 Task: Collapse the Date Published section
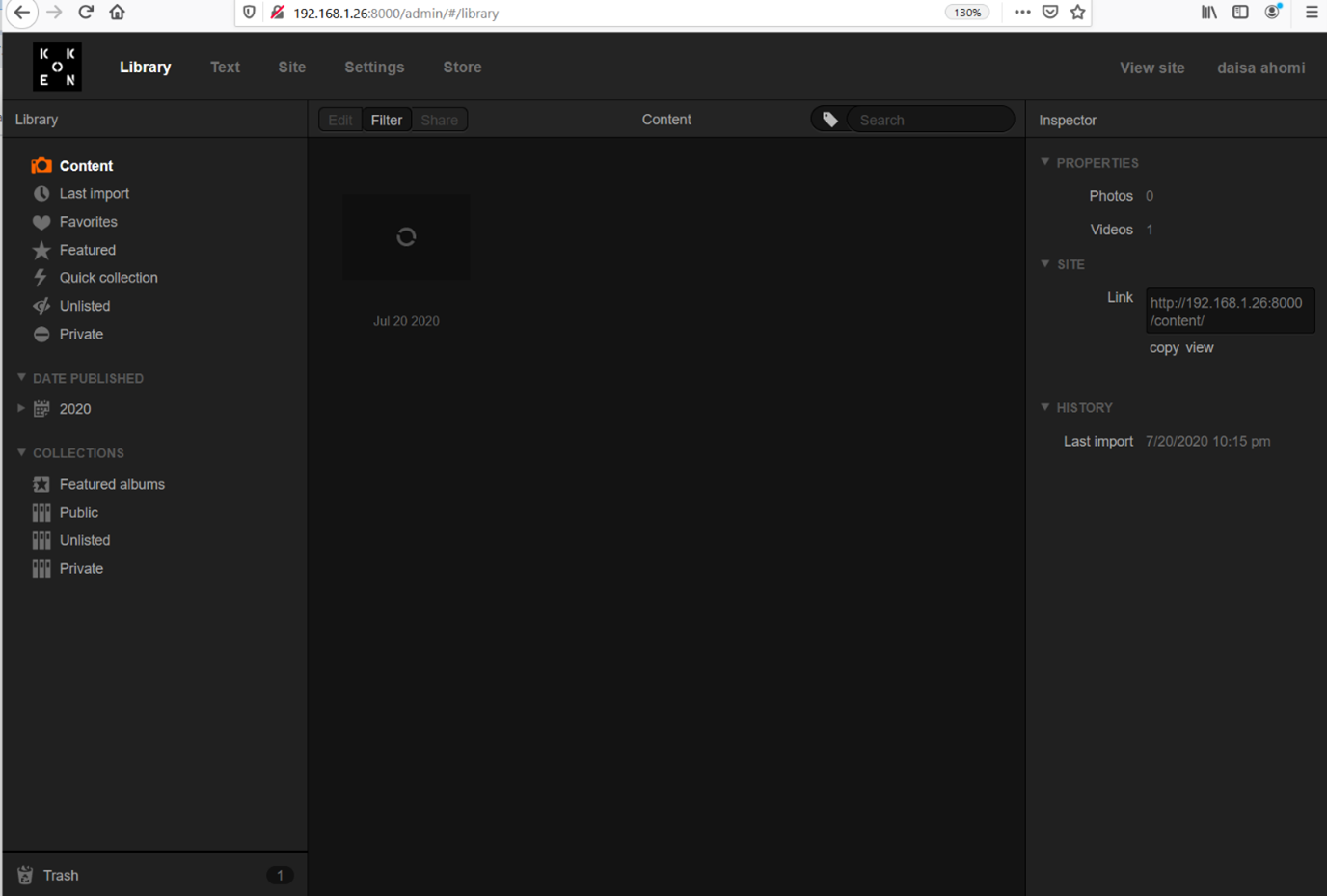[21, 378]
